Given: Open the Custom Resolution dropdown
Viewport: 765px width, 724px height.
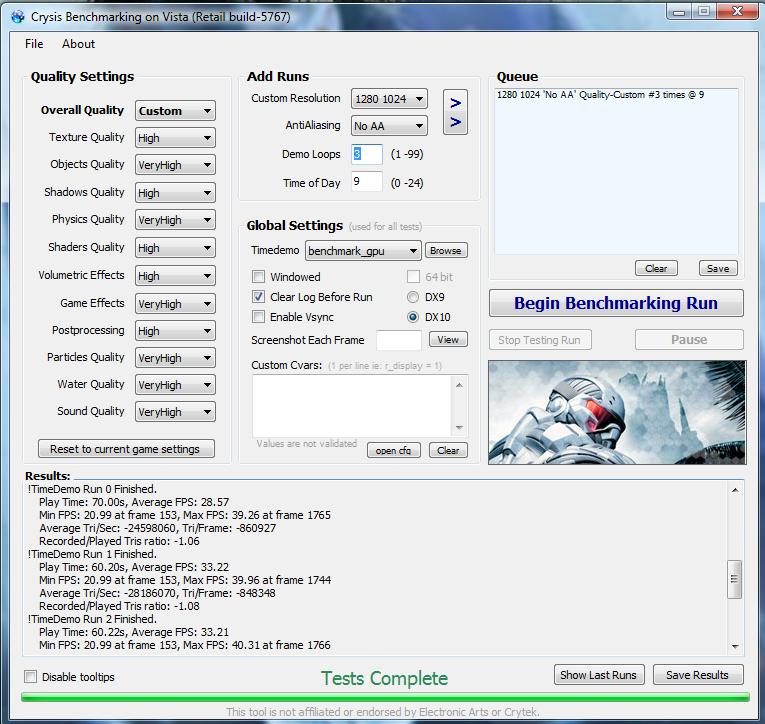Looking at the screenshot, I should coord(389,99).
